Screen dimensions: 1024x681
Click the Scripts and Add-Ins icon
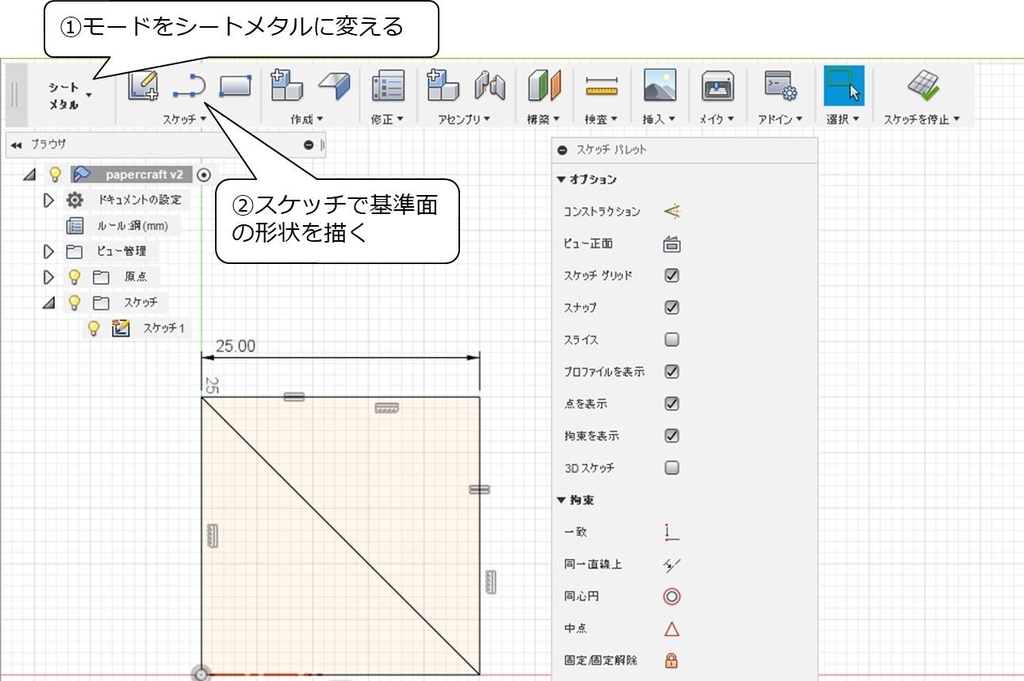pos(780,86)
